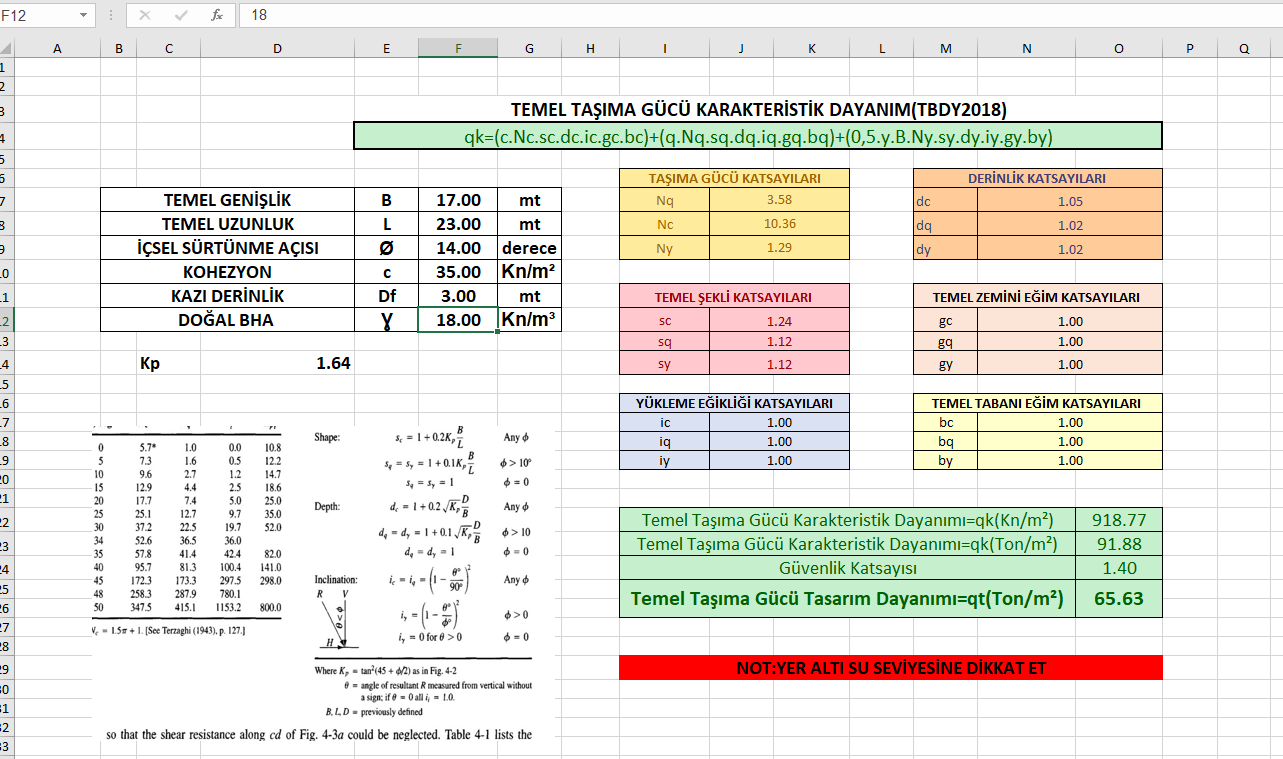Select column N header

(x=1027, y=48)
